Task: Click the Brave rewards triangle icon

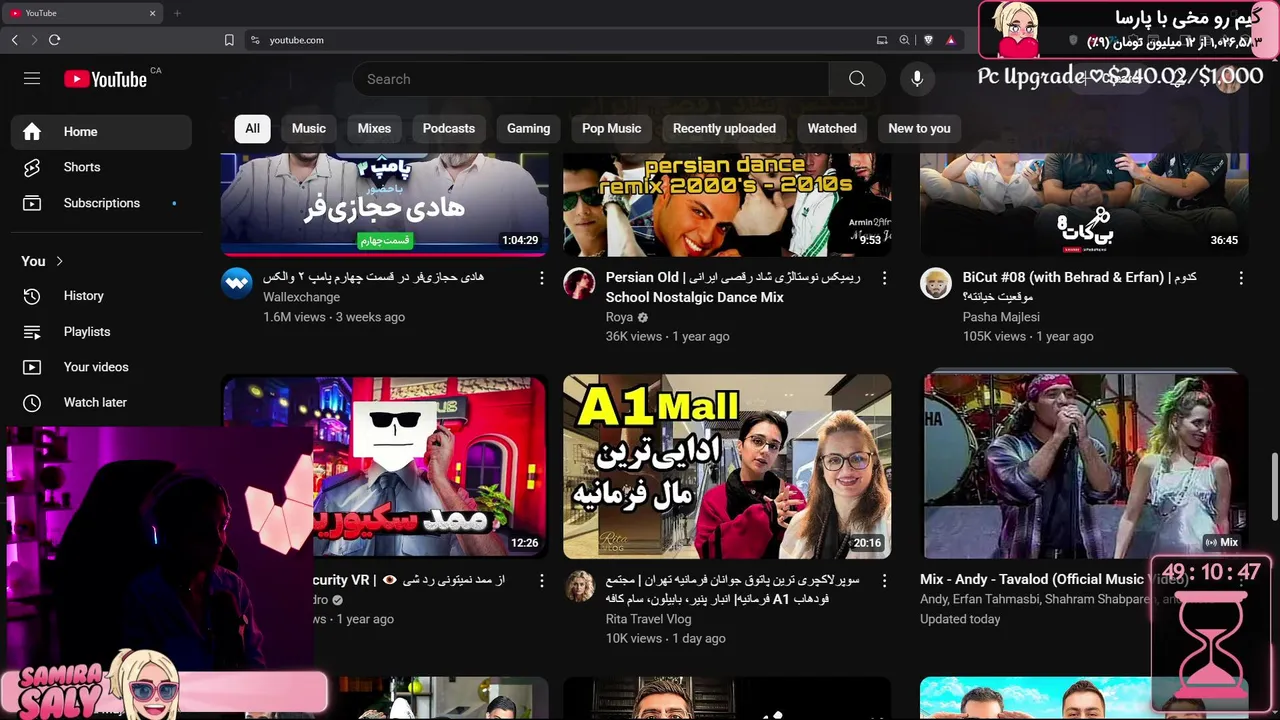Action: [x=950, y=40]
